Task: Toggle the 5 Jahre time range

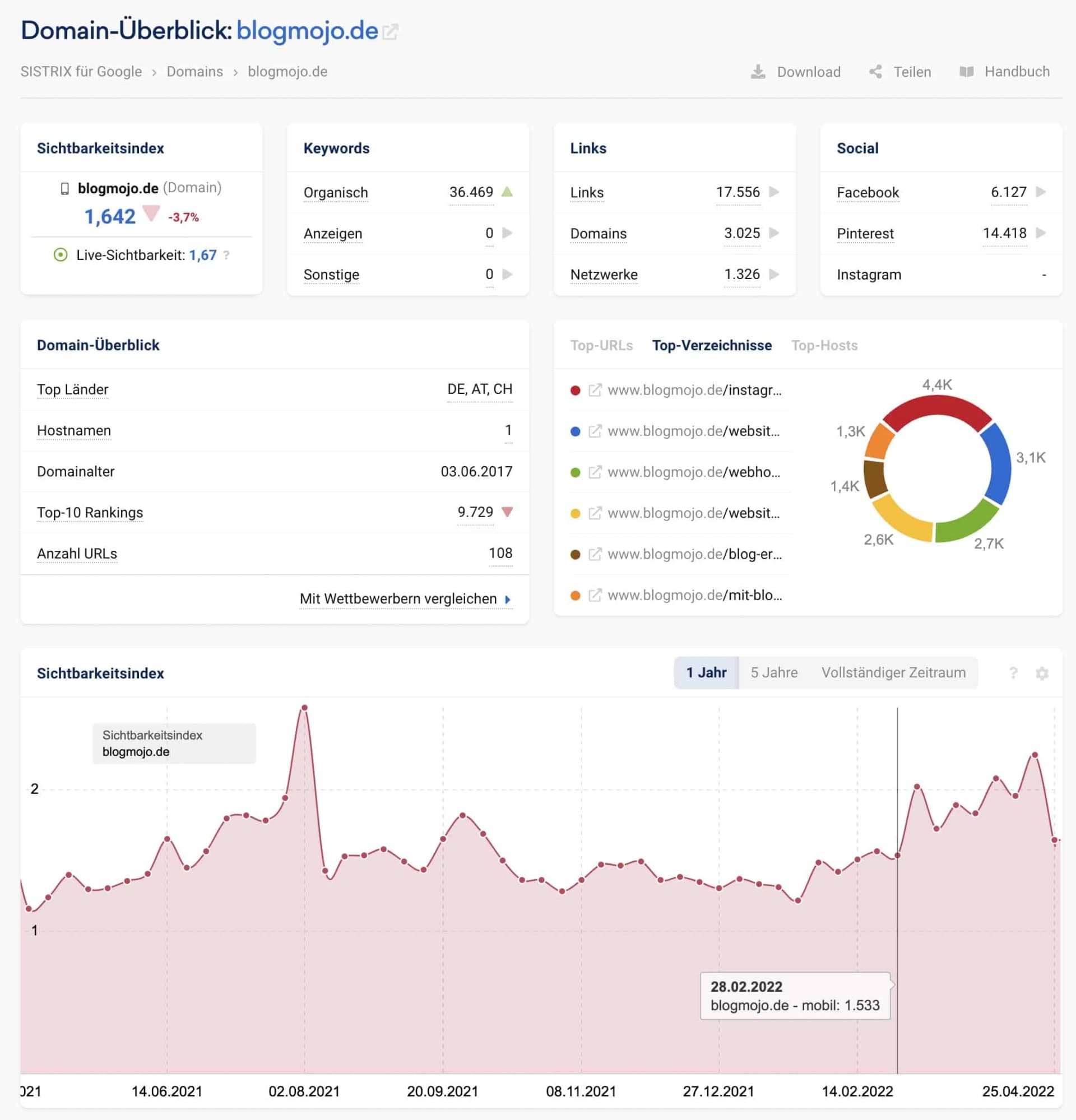Action: (x=773, y=672)
